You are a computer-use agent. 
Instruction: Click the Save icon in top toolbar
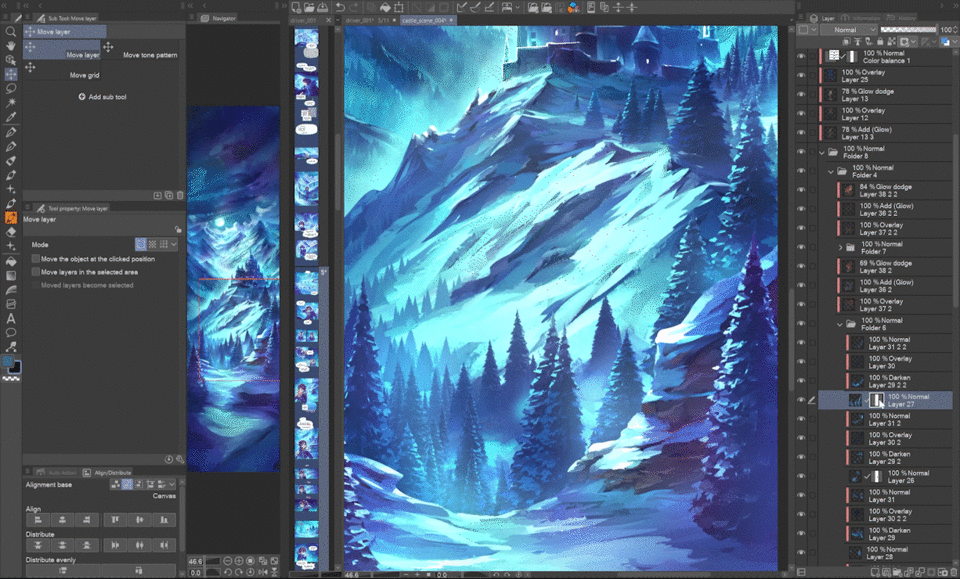(322, 7)
